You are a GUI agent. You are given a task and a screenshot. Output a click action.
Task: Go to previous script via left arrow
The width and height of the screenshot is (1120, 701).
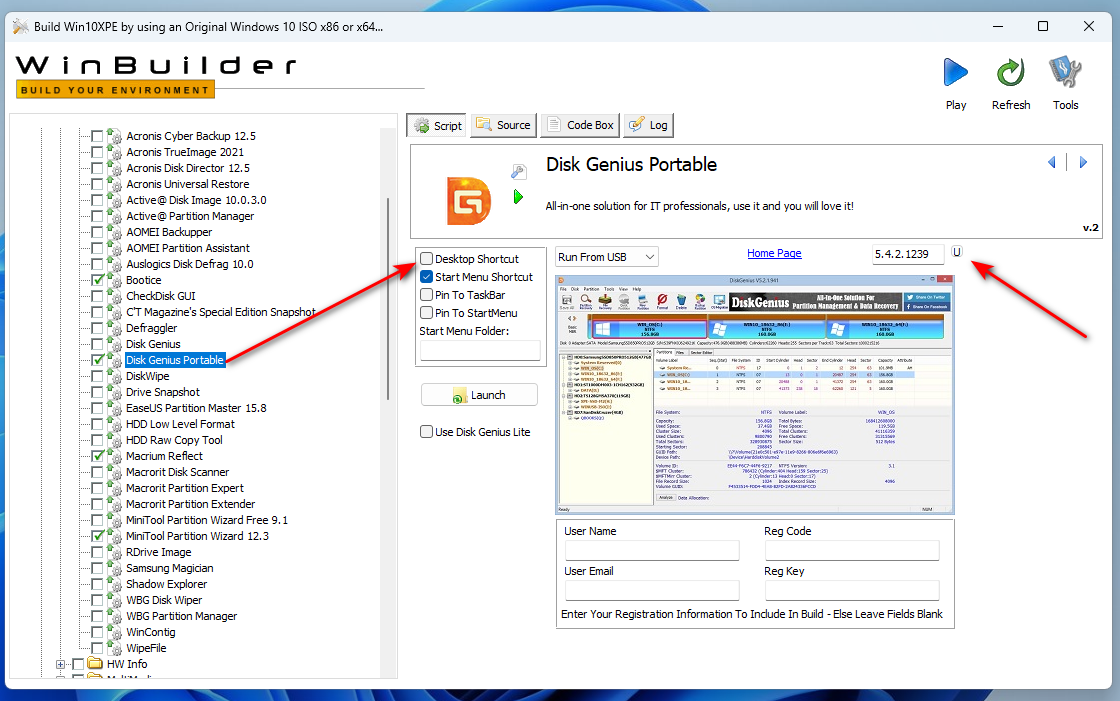(x=1051, y=162)
